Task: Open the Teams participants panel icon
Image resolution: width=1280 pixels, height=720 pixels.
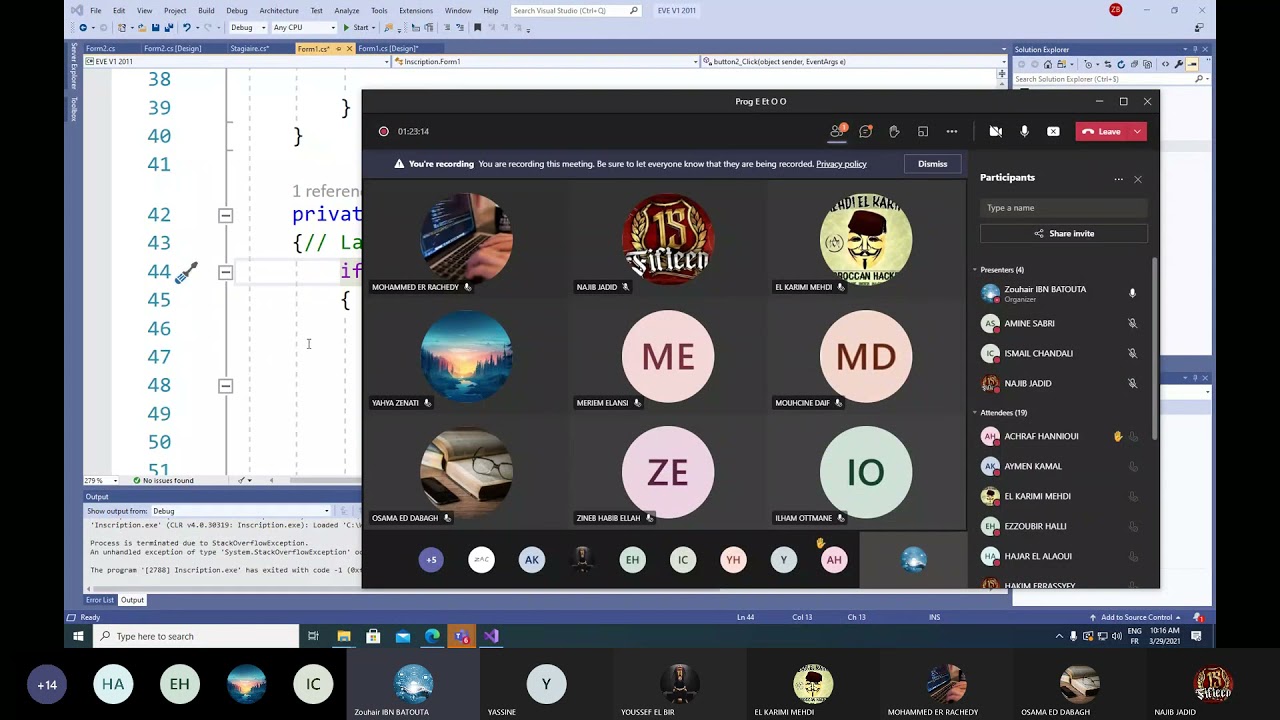Action: click(837, 131)
